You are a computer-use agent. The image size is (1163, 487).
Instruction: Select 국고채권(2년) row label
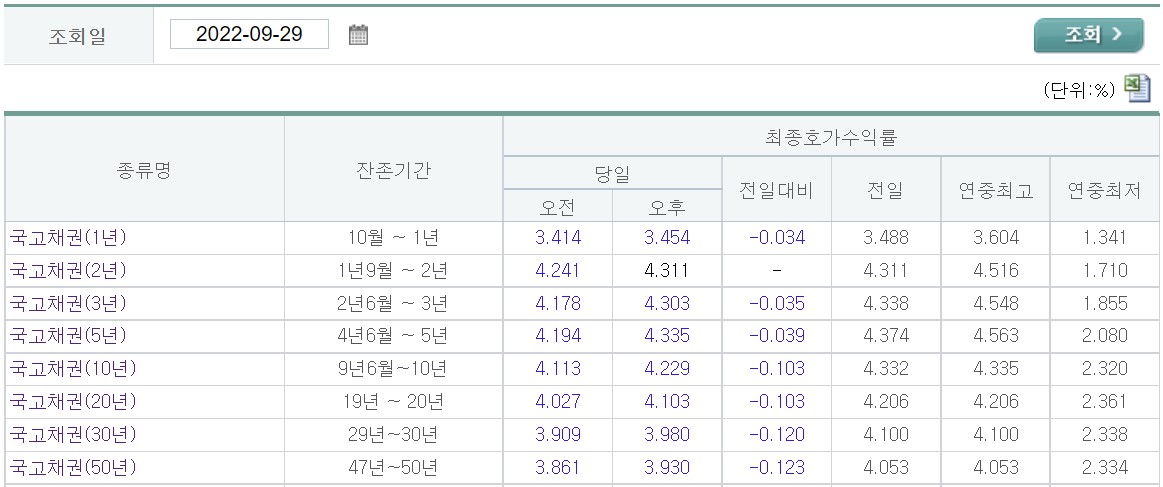point(68,271)
